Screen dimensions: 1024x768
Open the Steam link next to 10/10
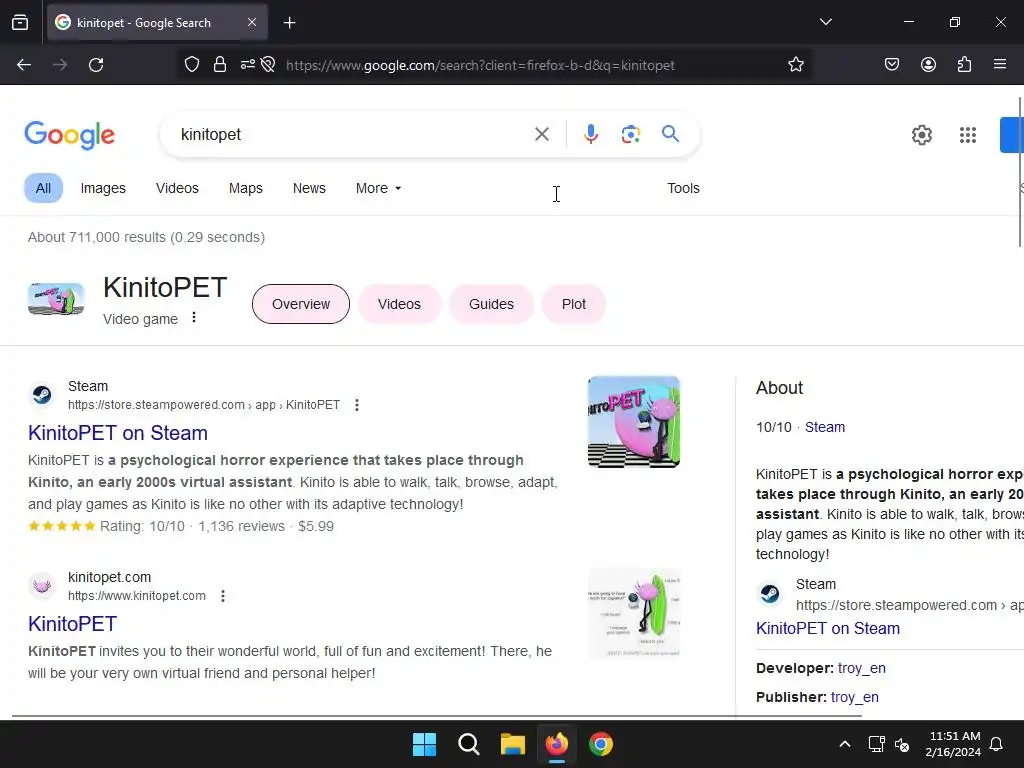point(824,427)
